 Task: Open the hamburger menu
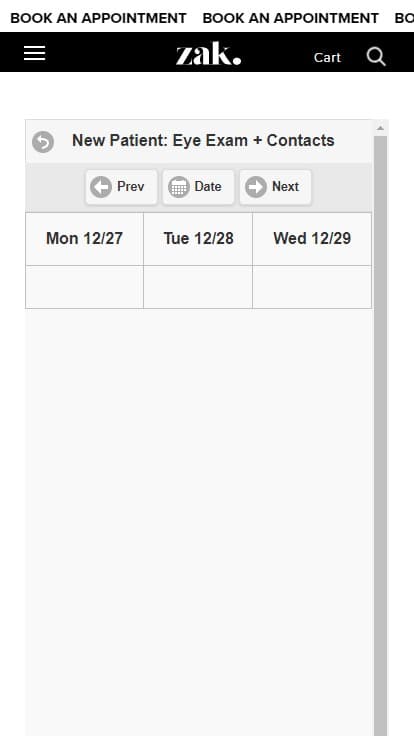click(35, 53)
